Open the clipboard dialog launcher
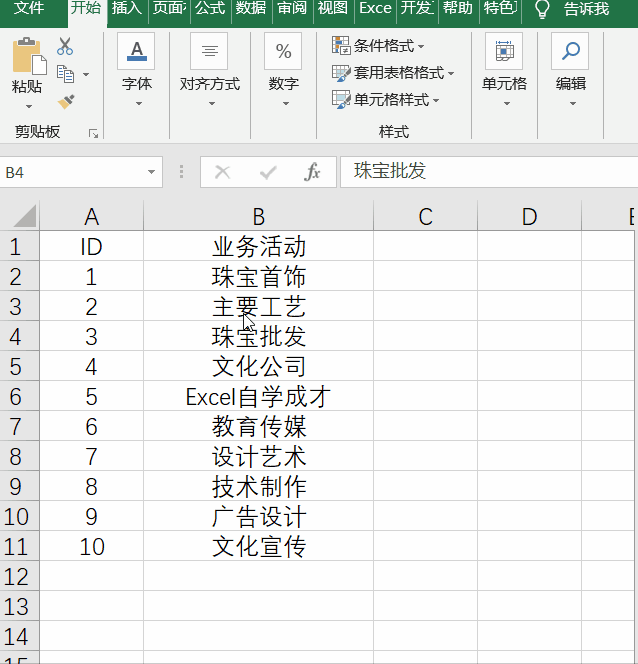 93,134
